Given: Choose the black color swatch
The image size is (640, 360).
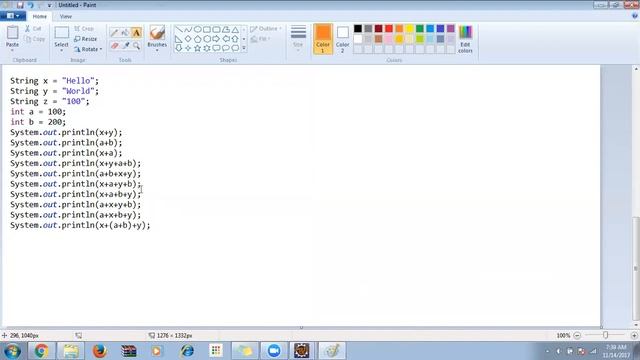Looking at the screenshot, I should coord(358,29).
